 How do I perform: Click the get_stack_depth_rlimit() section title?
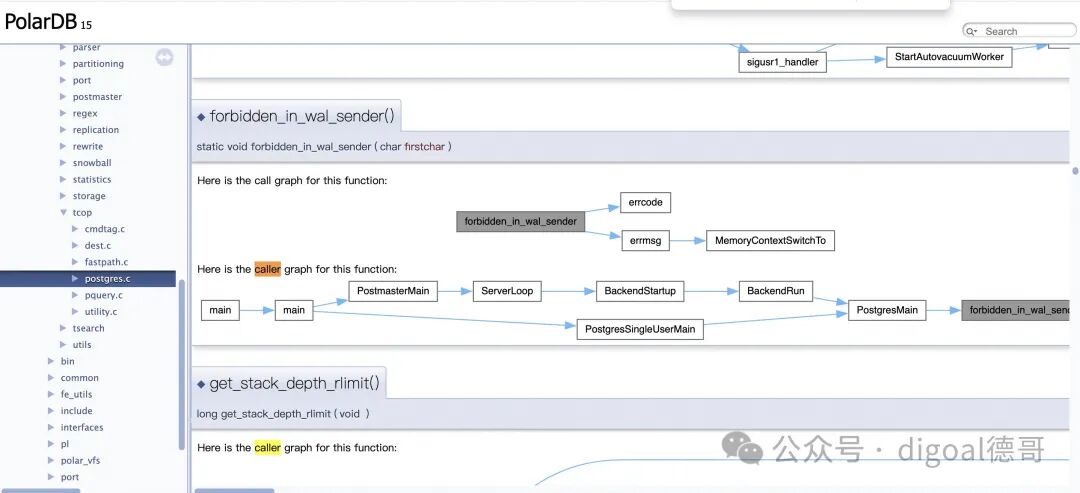coord(294,383)
